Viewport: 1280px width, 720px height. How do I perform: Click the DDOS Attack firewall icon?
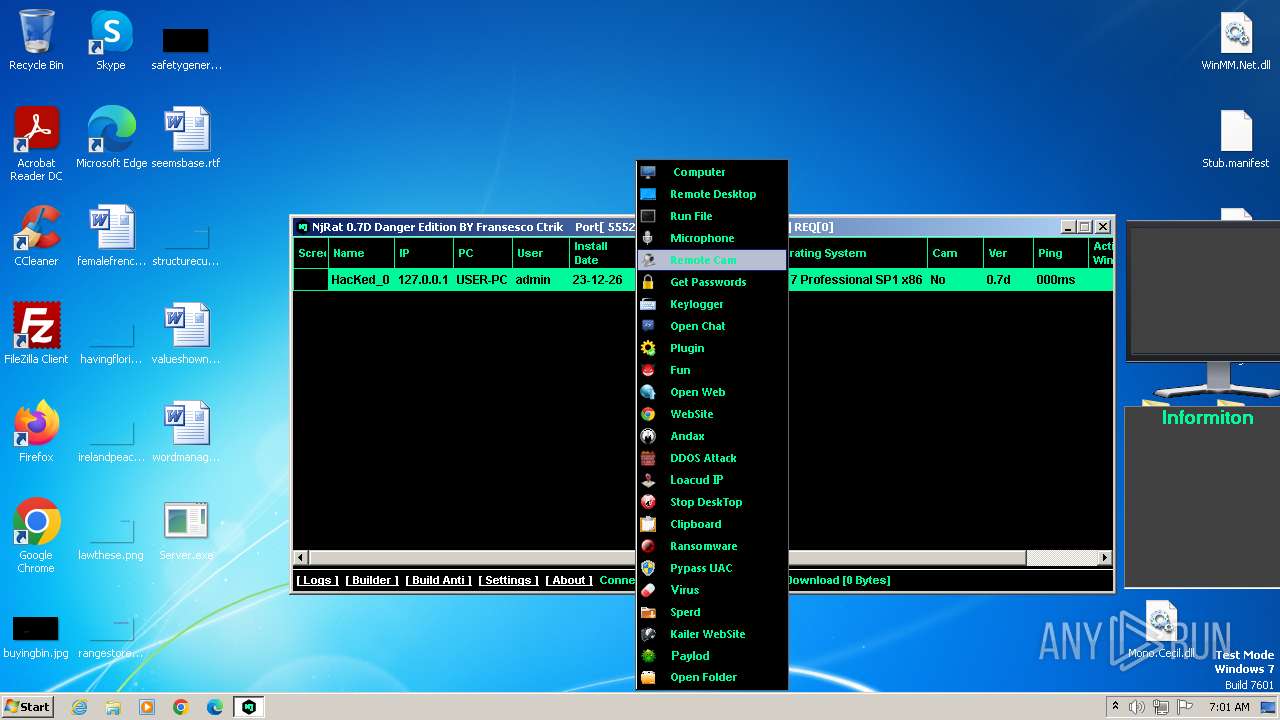648,458
